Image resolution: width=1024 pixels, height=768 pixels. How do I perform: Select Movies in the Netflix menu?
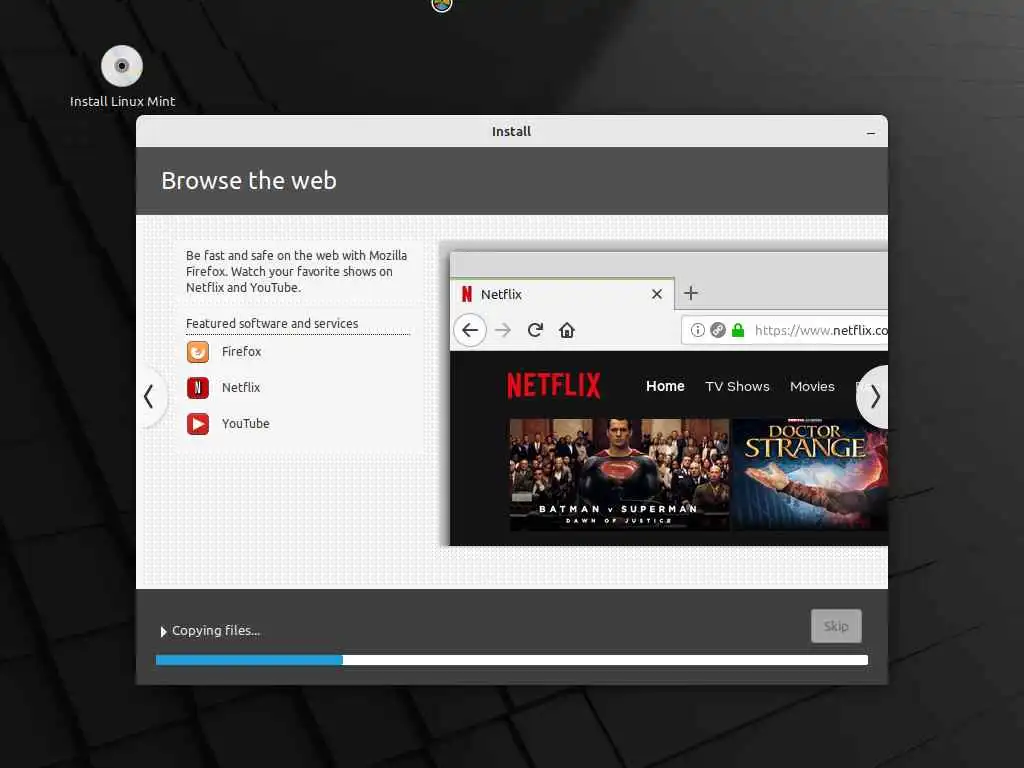[812, 387]
